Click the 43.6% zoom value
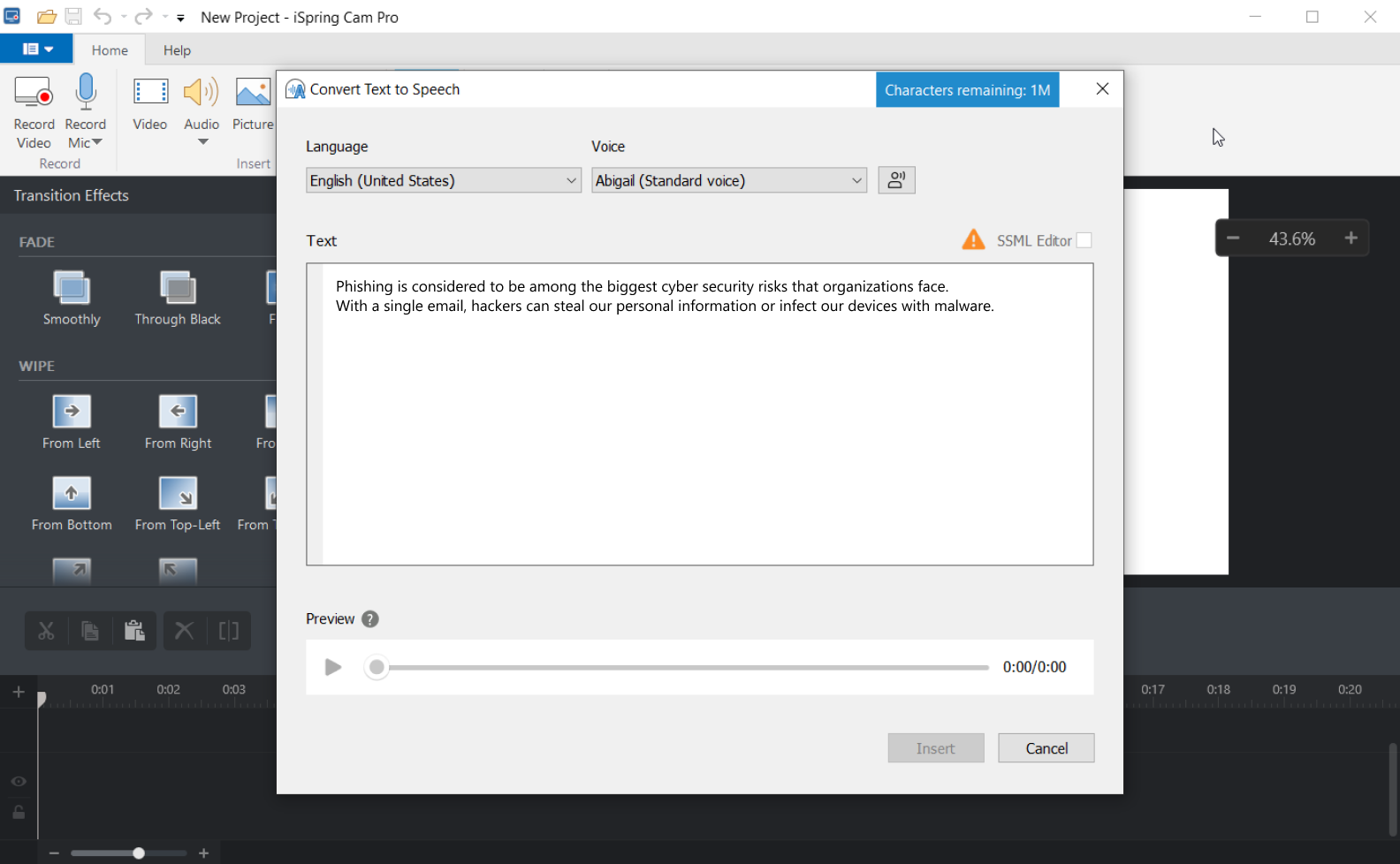 coord(1291,239)
